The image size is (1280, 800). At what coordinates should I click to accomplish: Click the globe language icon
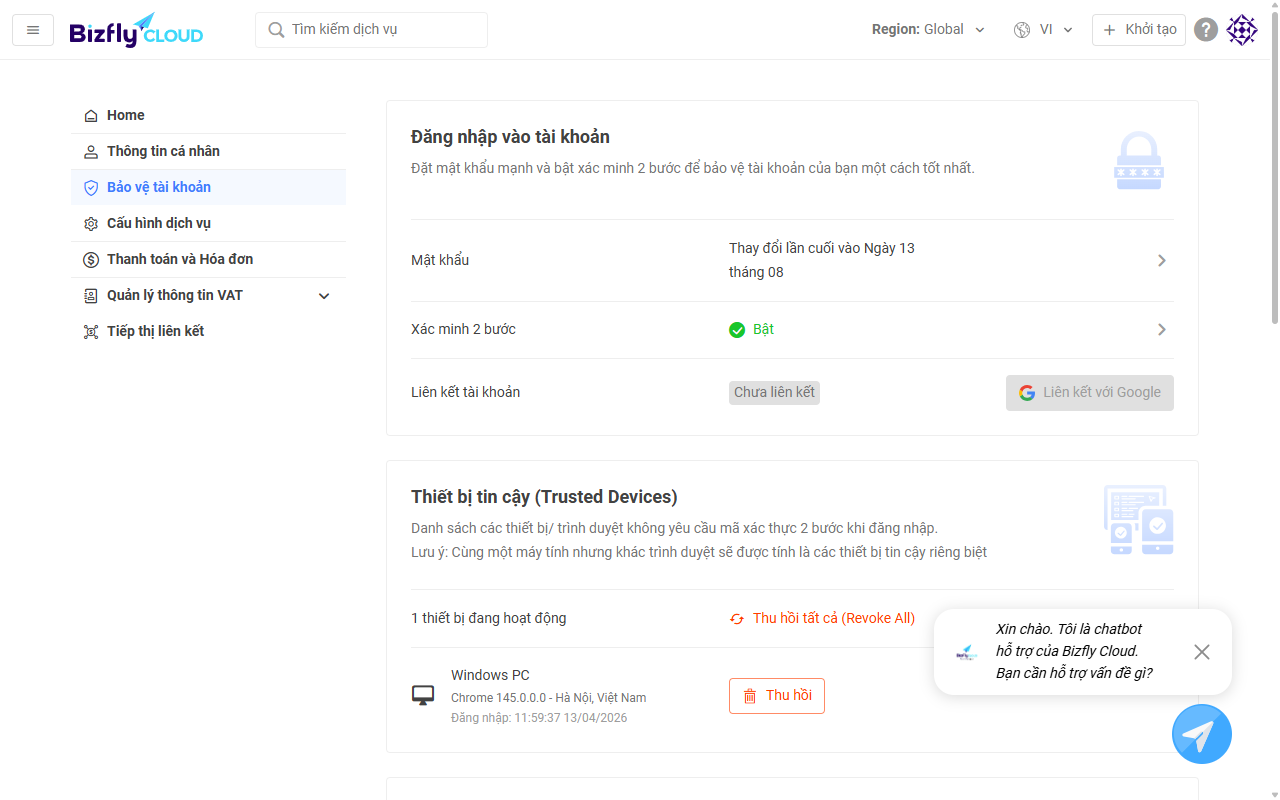[x=1022, y=30]
